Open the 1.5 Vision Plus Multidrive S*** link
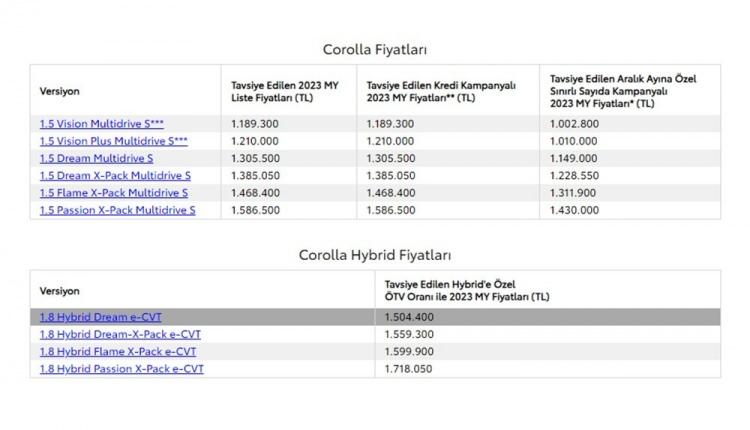Screen dimensions: 750x430 pyautogui.click(x=113, y=141)
